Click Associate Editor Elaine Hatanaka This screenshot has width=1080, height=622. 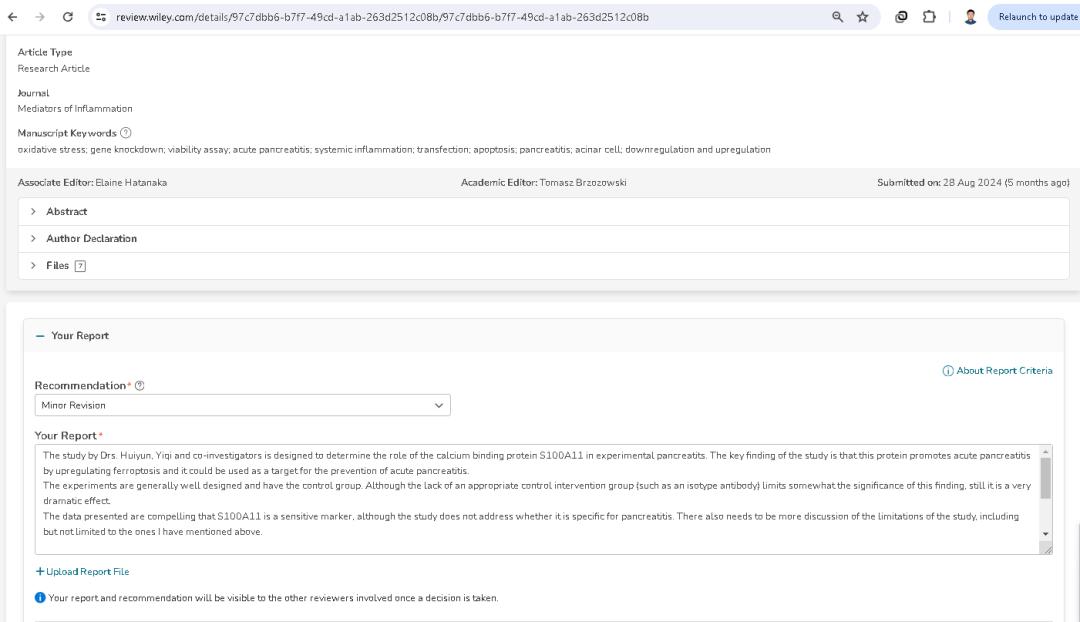point(92,183)
